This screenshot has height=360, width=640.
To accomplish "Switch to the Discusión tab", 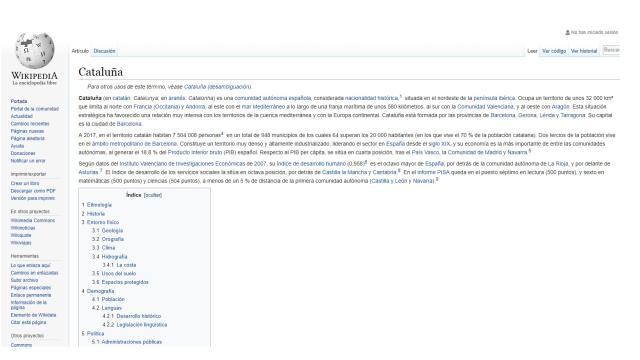I will point(104,51).
